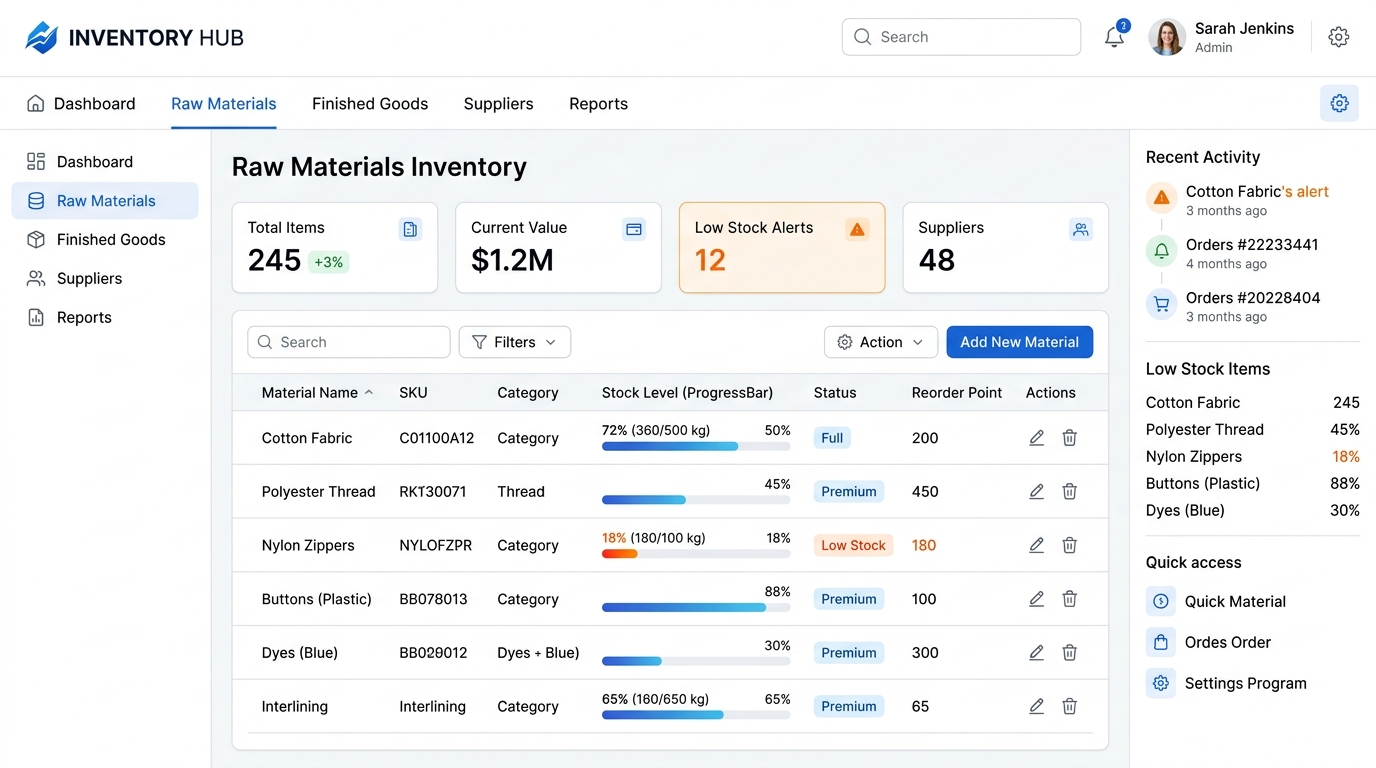Click the sidebar Finished Goods box icon
1376x768 pixels.
[x=36, y=239]
